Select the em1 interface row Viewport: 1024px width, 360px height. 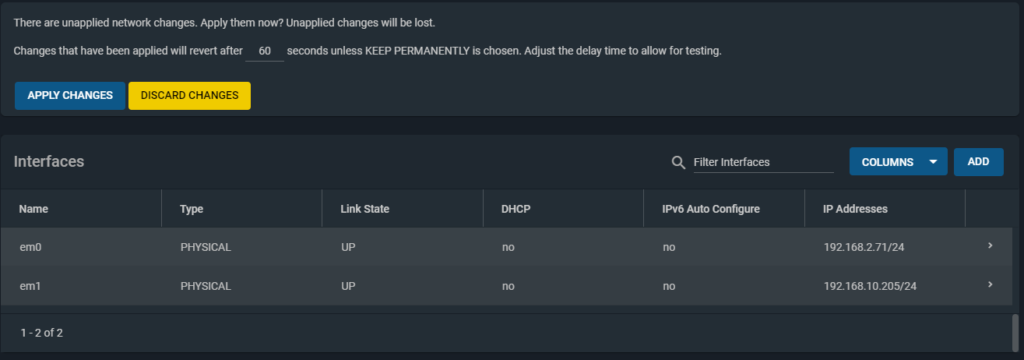pos(505,286)
